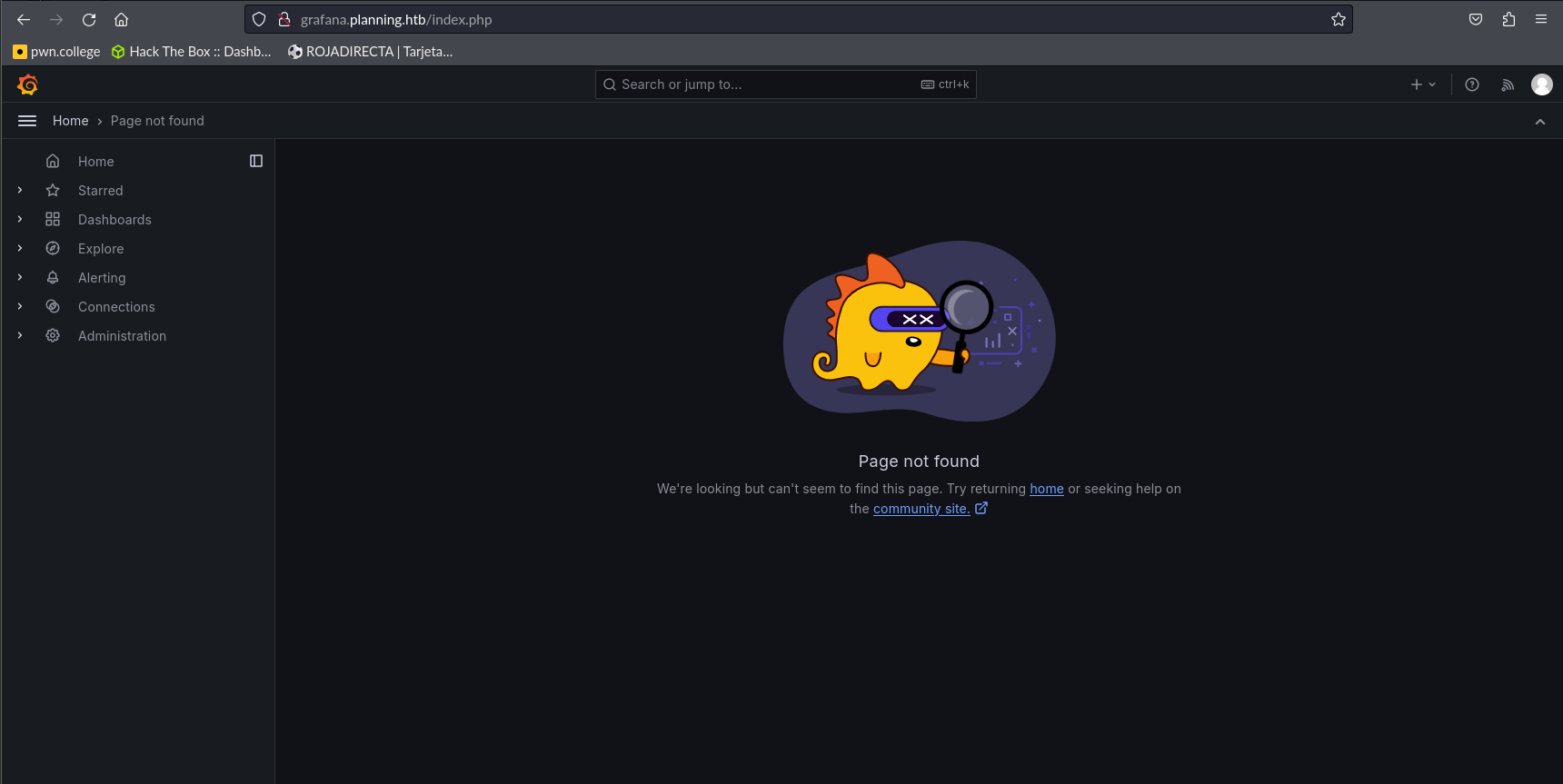Click external link icon beside community site

pyautogui.click(x=981, y=508)
